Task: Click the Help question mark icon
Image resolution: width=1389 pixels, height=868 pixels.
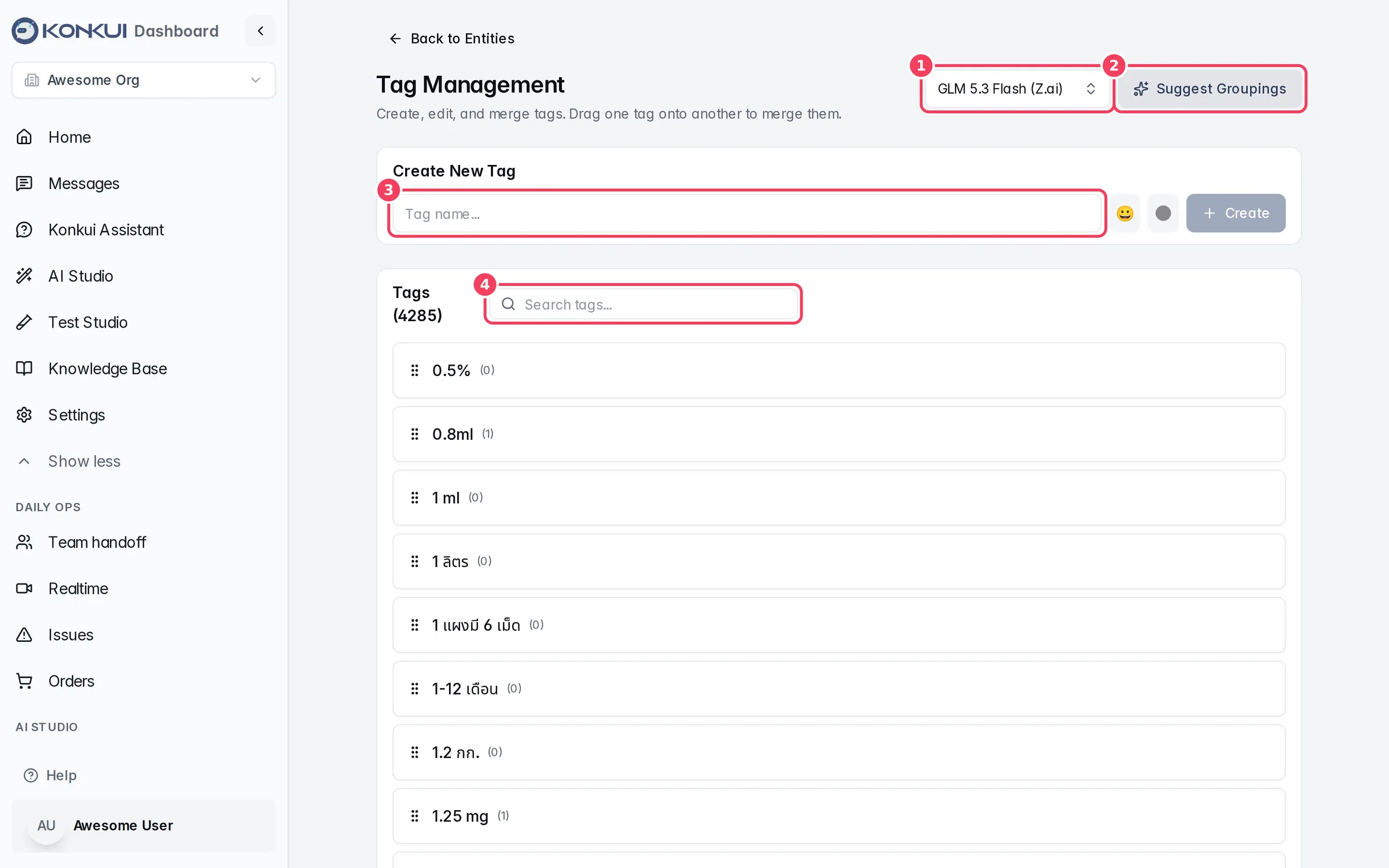Action: point(31,775)
